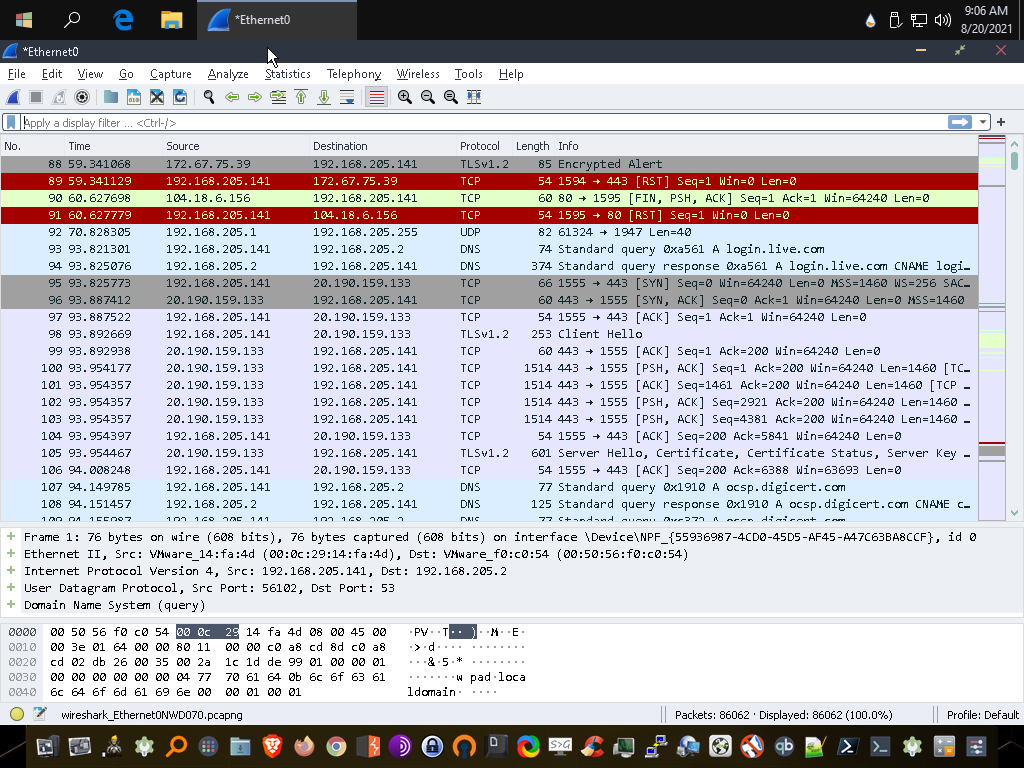Open a capture file from folder icon
Image resolution: width=1024 pixels, height=768 pixels.
(x=111, y=97)
